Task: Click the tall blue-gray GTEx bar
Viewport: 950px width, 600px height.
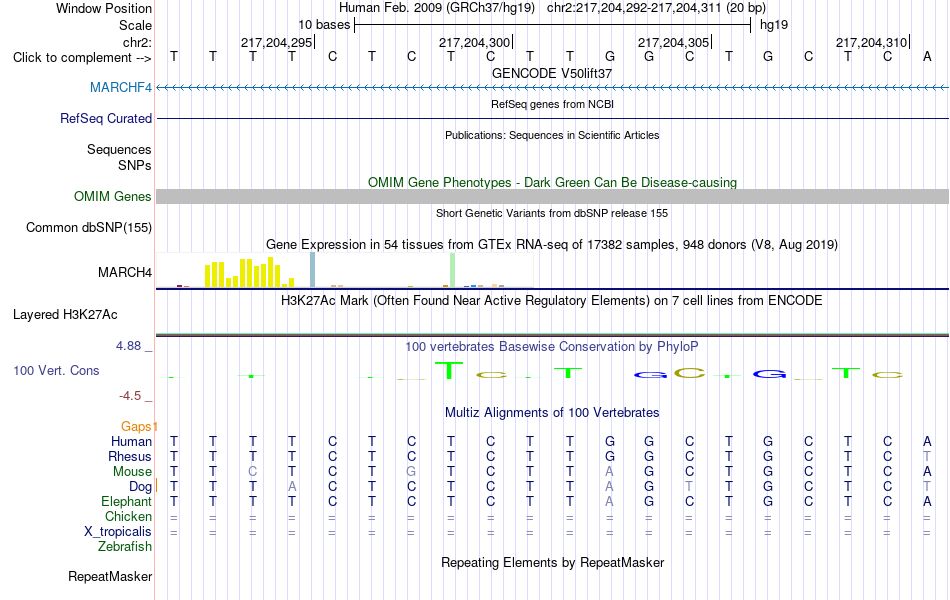Action: point(313,270)
